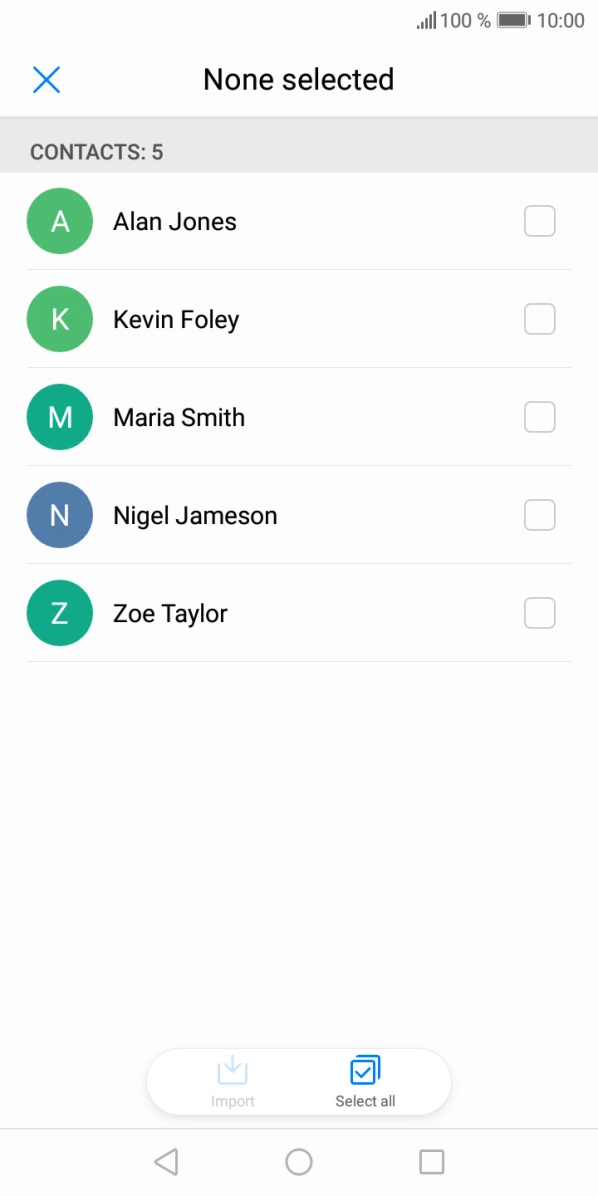Viewport: 598px width, 1196px height.
Task: Enable the checkbox for Zoe Taylor
Action: [539, 612]
